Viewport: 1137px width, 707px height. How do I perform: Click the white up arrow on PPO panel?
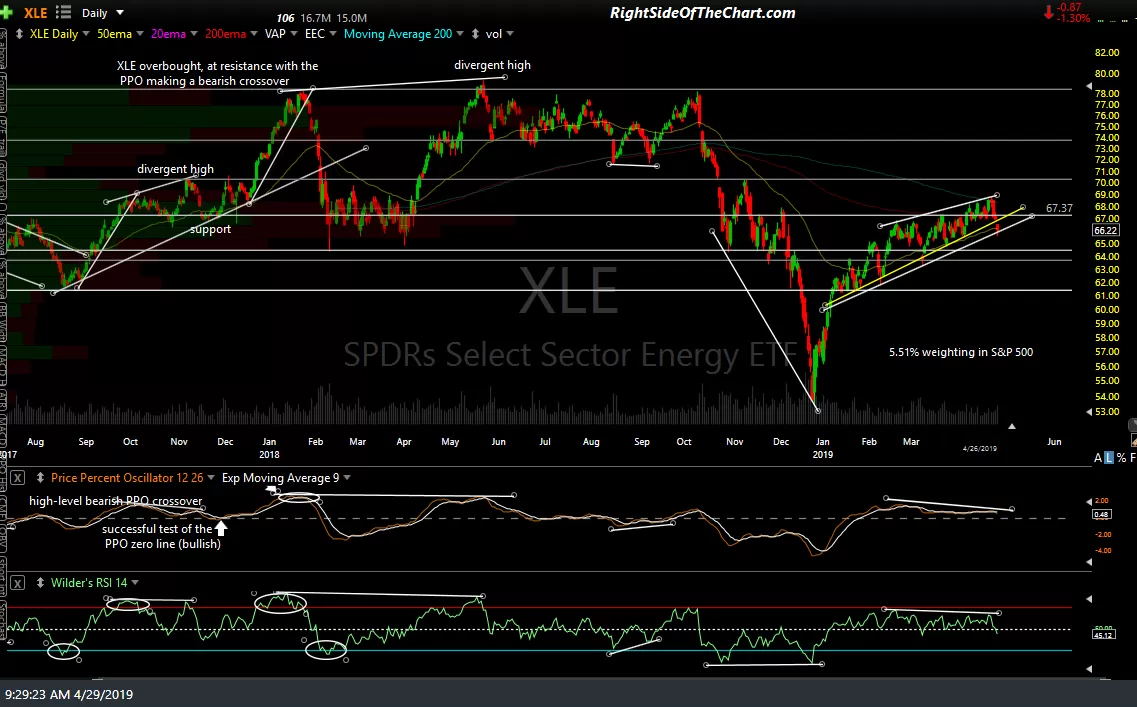220,529
